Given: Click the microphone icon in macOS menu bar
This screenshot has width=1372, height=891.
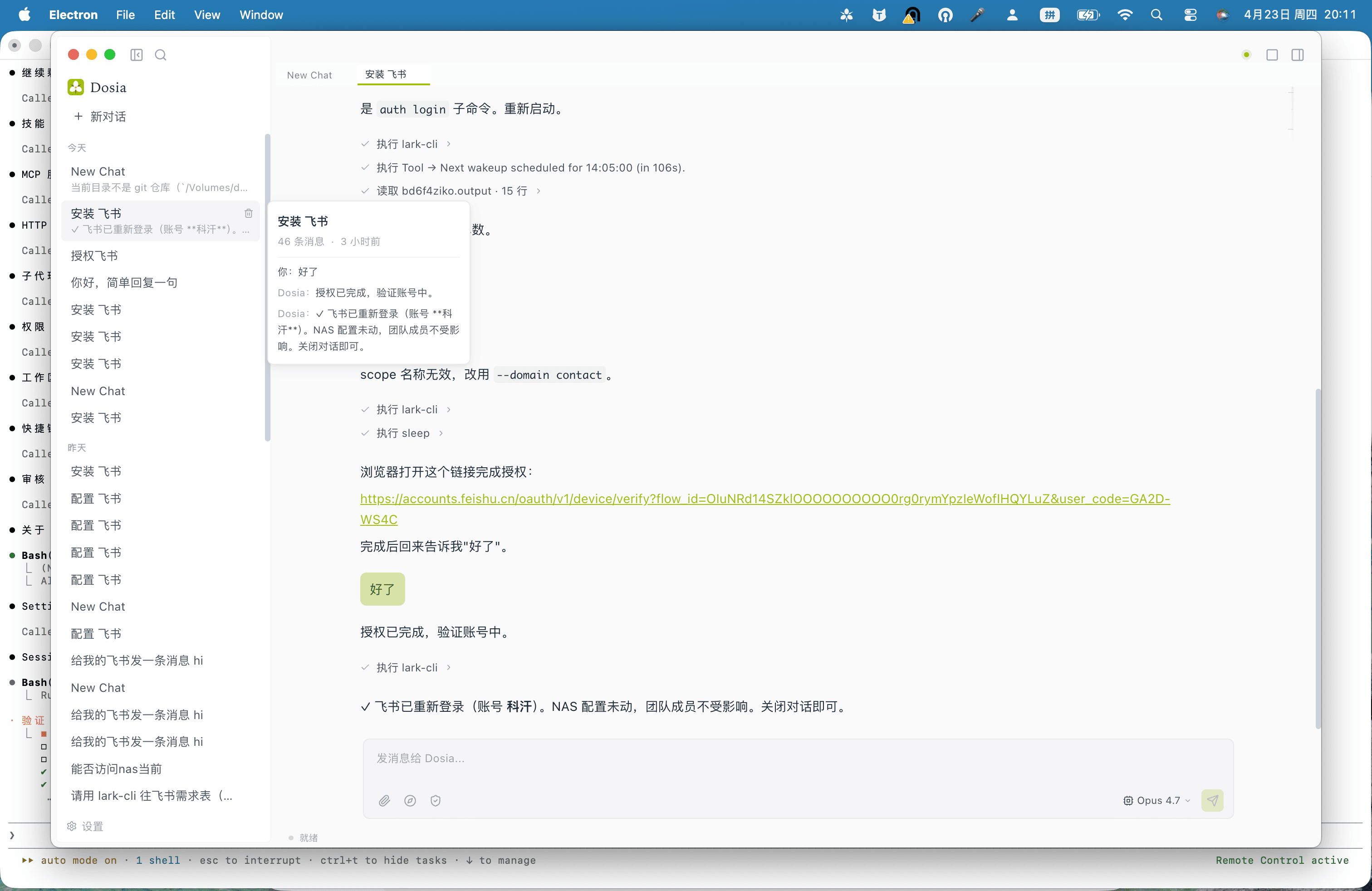Looking at the screenshot, I should (x=977, y=15).
